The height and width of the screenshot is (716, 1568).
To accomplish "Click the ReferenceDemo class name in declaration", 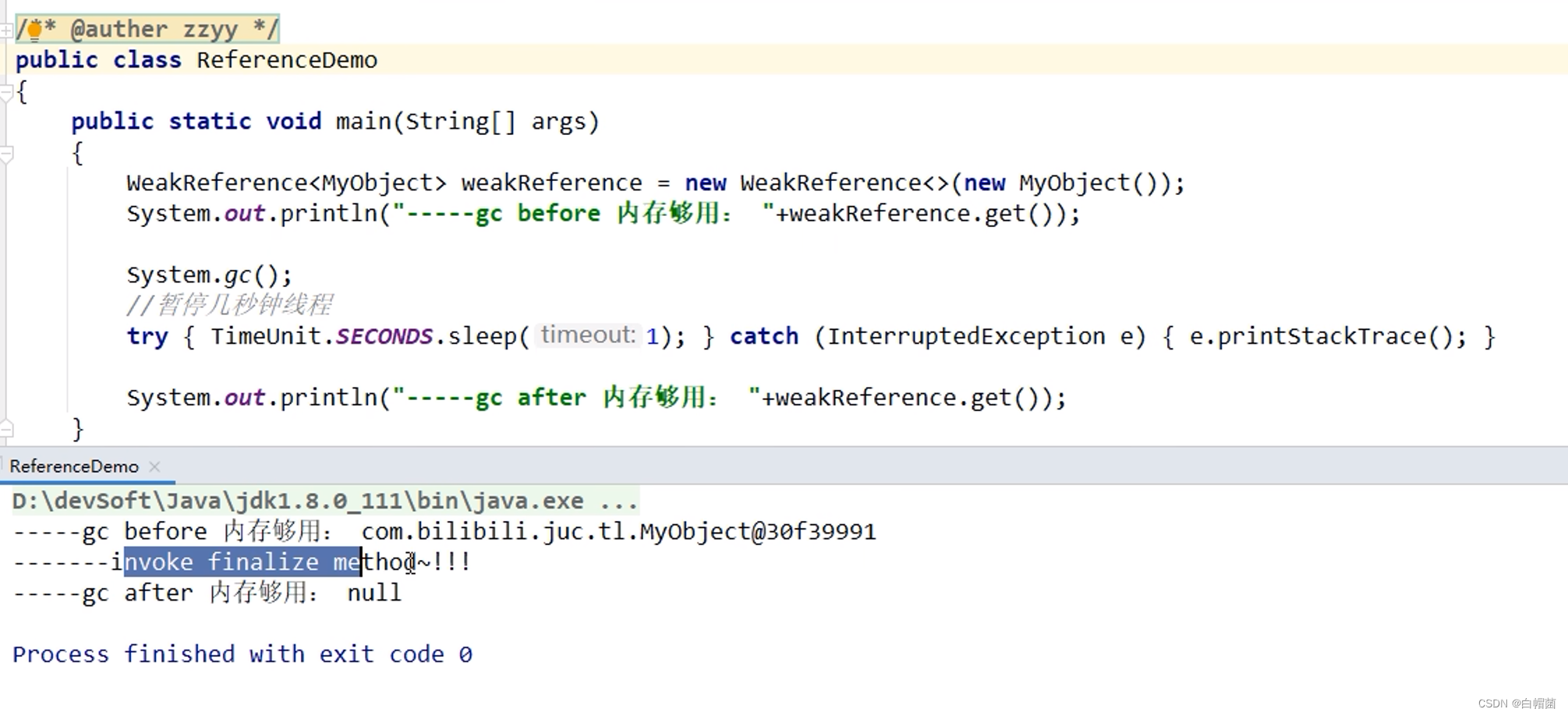I will pos(286,60).
